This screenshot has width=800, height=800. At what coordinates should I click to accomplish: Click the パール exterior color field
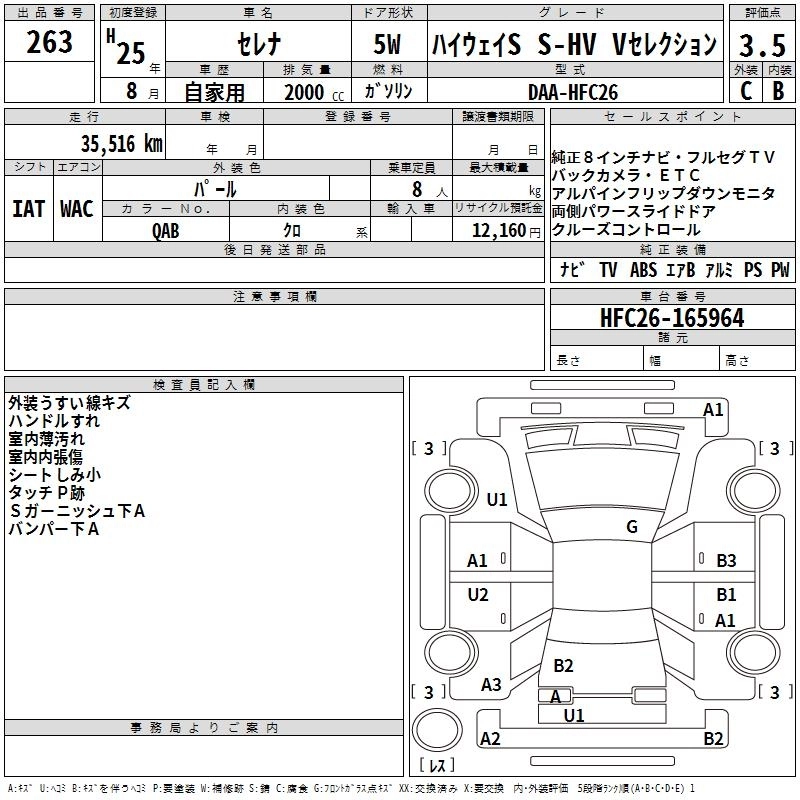215,188
